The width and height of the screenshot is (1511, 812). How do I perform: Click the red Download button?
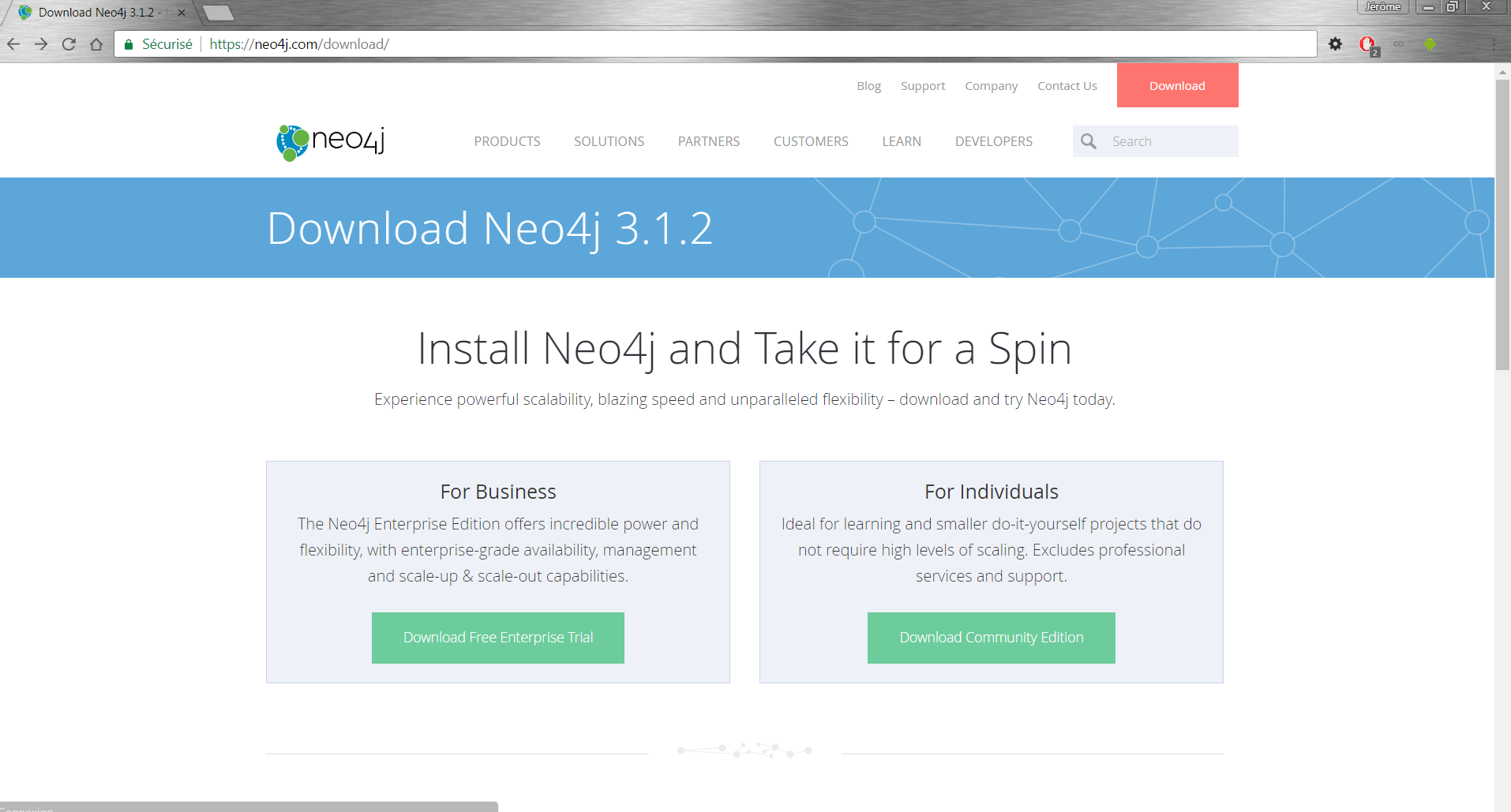tap(1177, 85)
